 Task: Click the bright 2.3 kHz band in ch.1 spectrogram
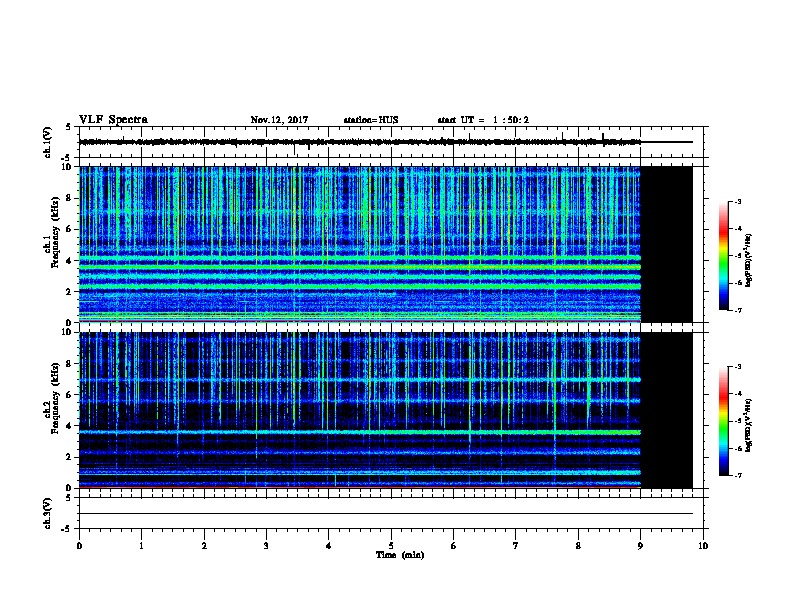pos(360,286)
